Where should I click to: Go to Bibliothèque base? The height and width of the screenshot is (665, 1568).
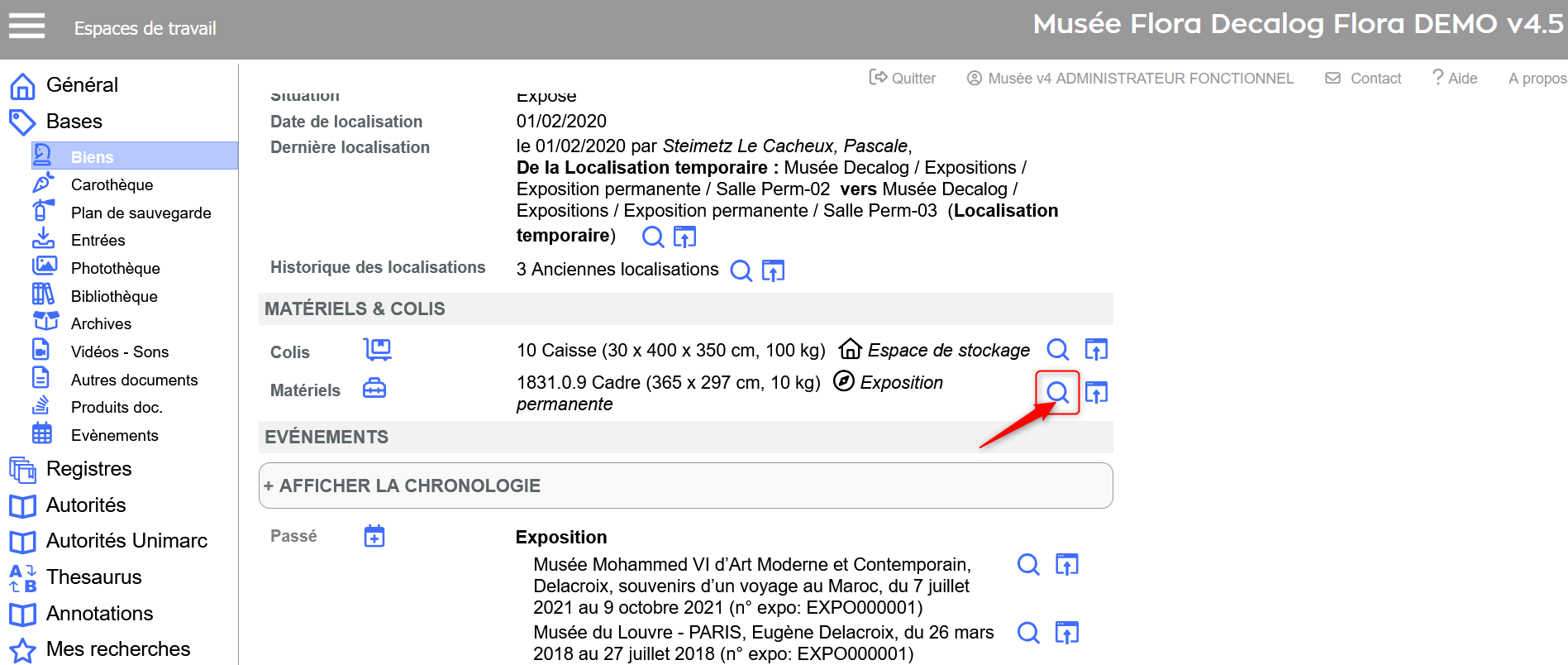[x=114, y=296]
